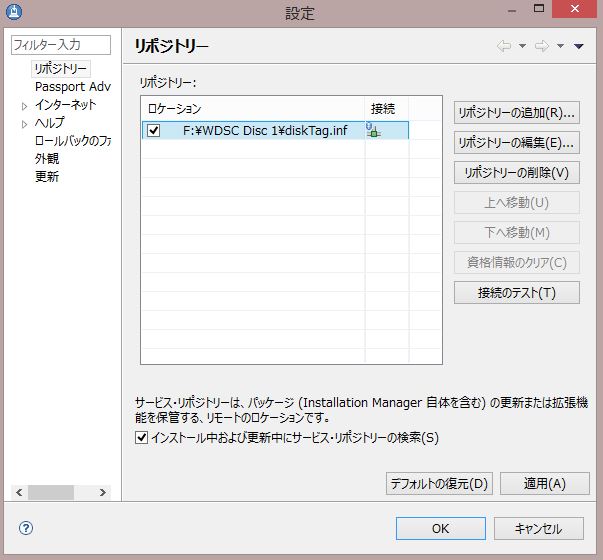Click 接続のテスト(T) button
The height and width of the screenshot is (560, 603).
pos(516,293)
